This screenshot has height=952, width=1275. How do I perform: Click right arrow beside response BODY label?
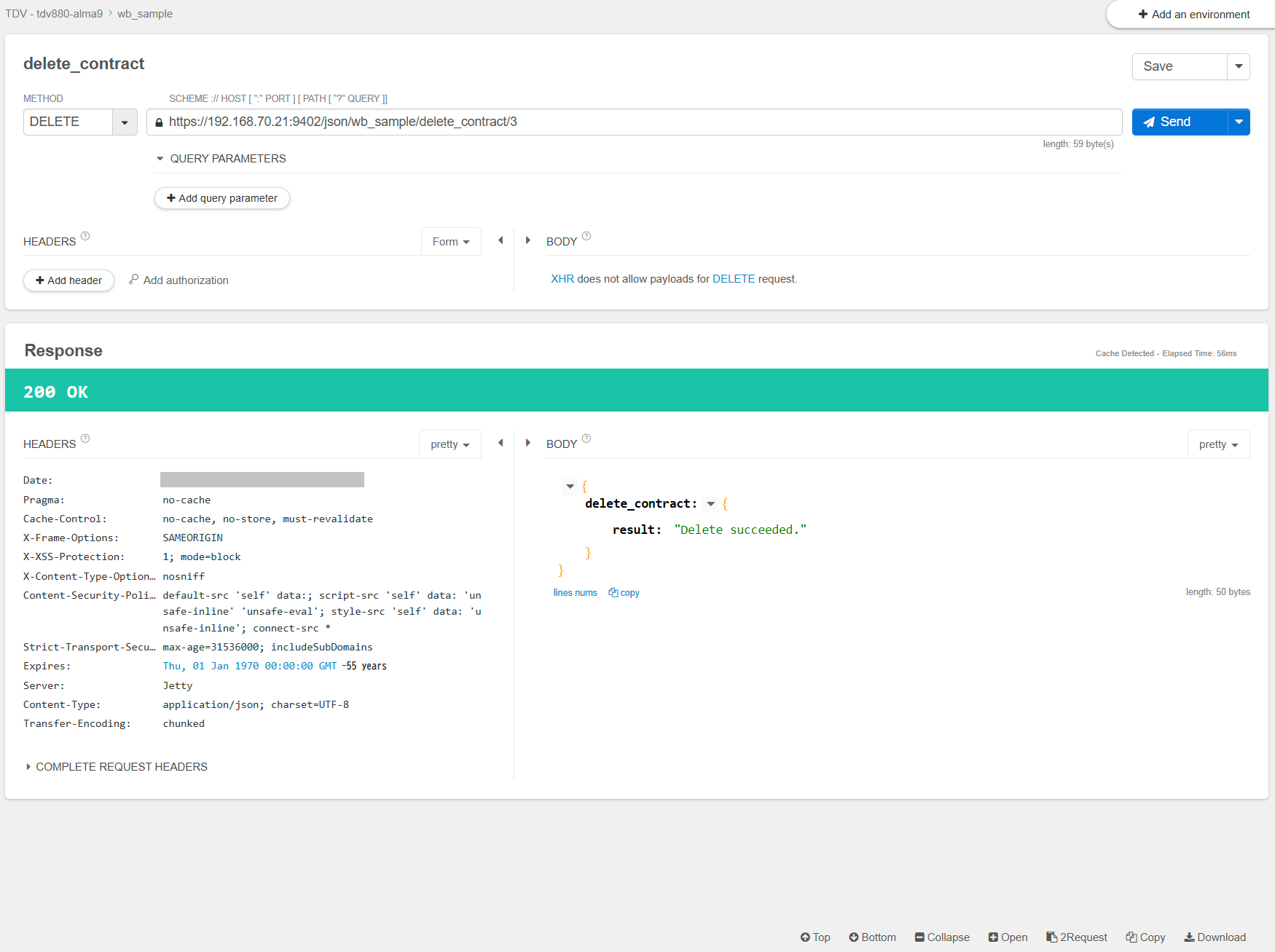528,443
